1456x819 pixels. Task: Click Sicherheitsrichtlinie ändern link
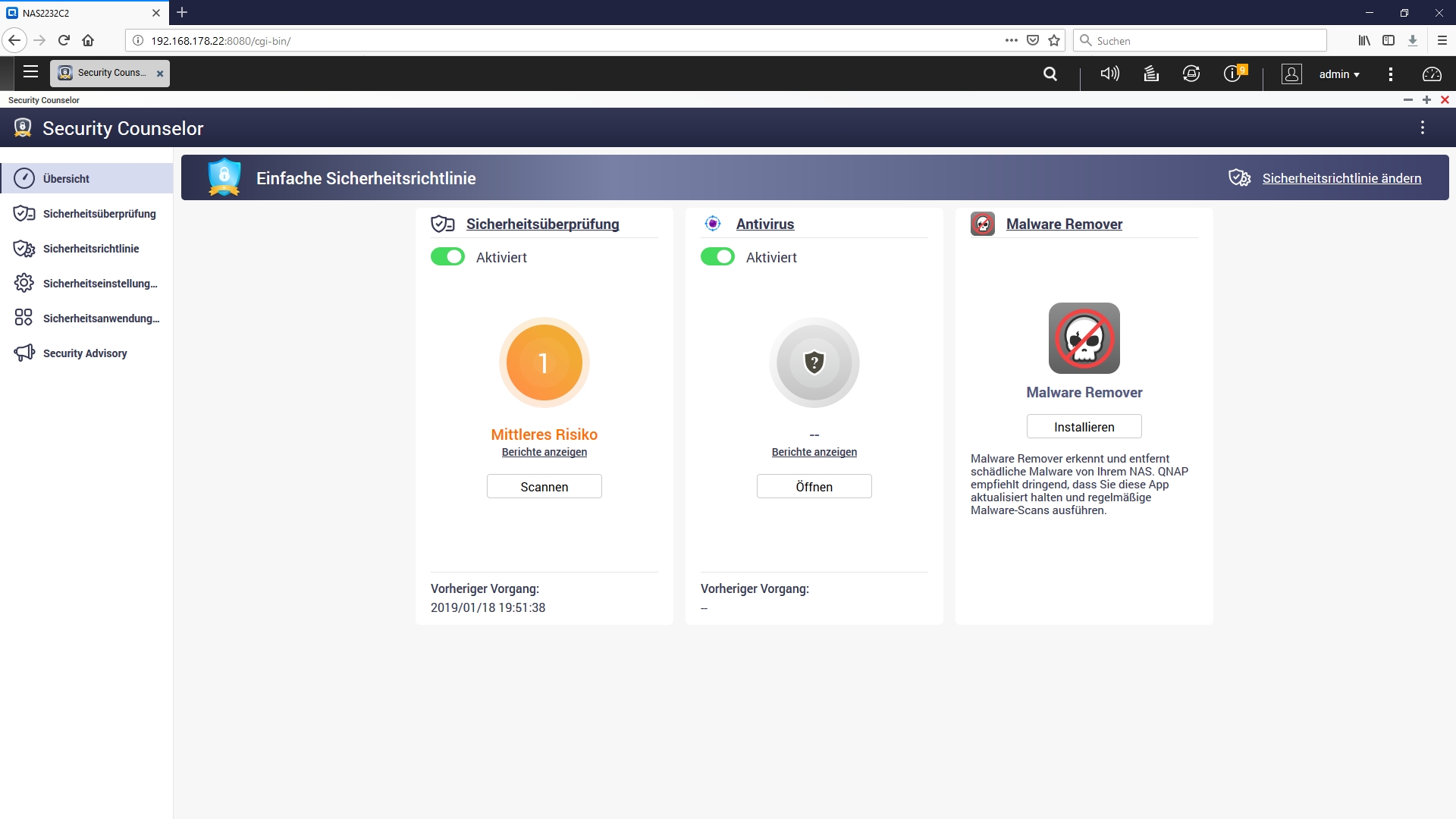click(x=1341, y=178)
